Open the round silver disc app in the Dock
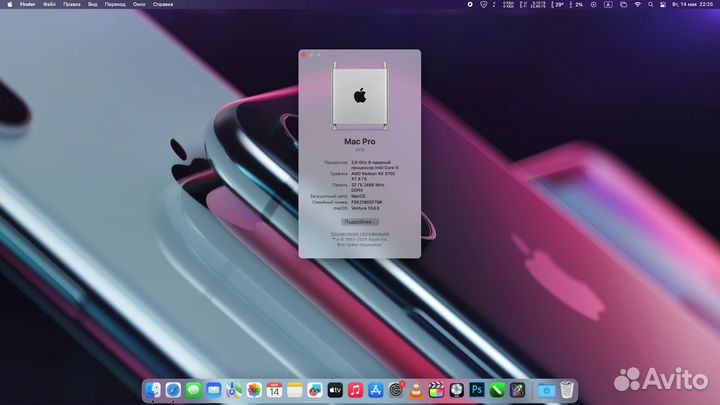This screenshot has width=720, height=405. coord(456,390)
